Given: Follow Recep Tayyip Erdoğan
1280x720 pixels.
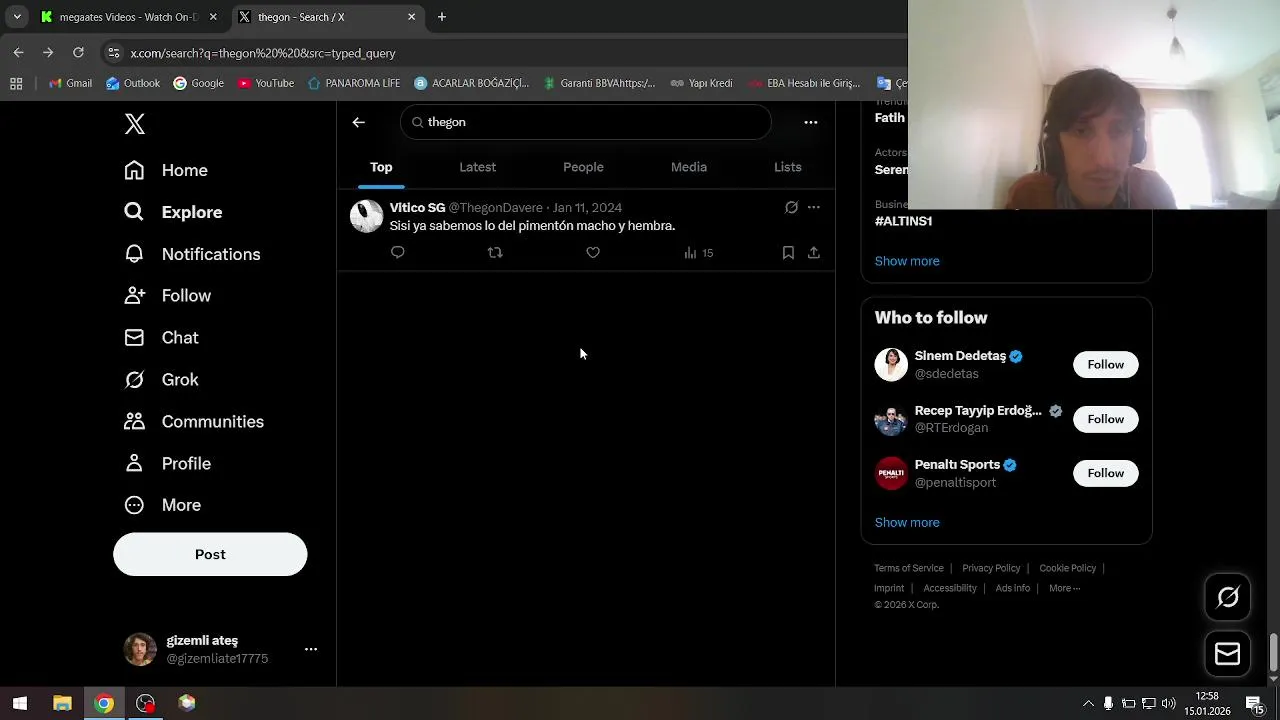Looking at the screenshot, I should click(1106, 419).
